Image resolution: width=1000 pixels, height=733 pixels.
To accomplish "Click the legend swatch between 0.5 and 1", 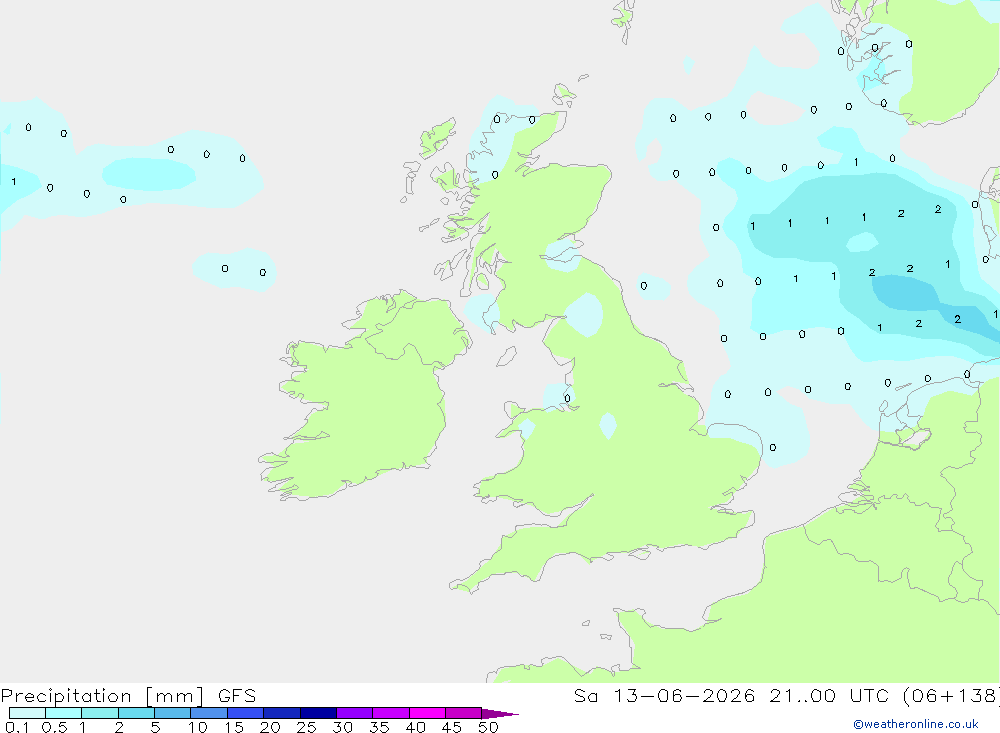I will coord(64,713).
